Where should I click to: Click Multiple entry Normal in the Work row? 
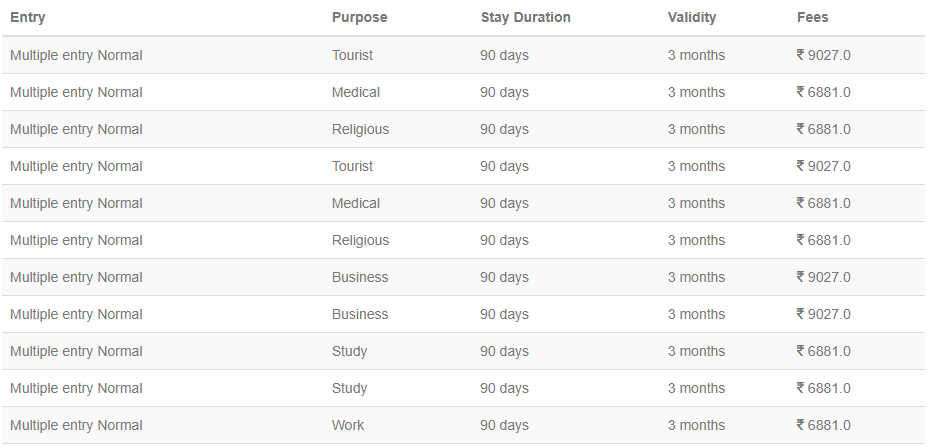tap(76, 425)
